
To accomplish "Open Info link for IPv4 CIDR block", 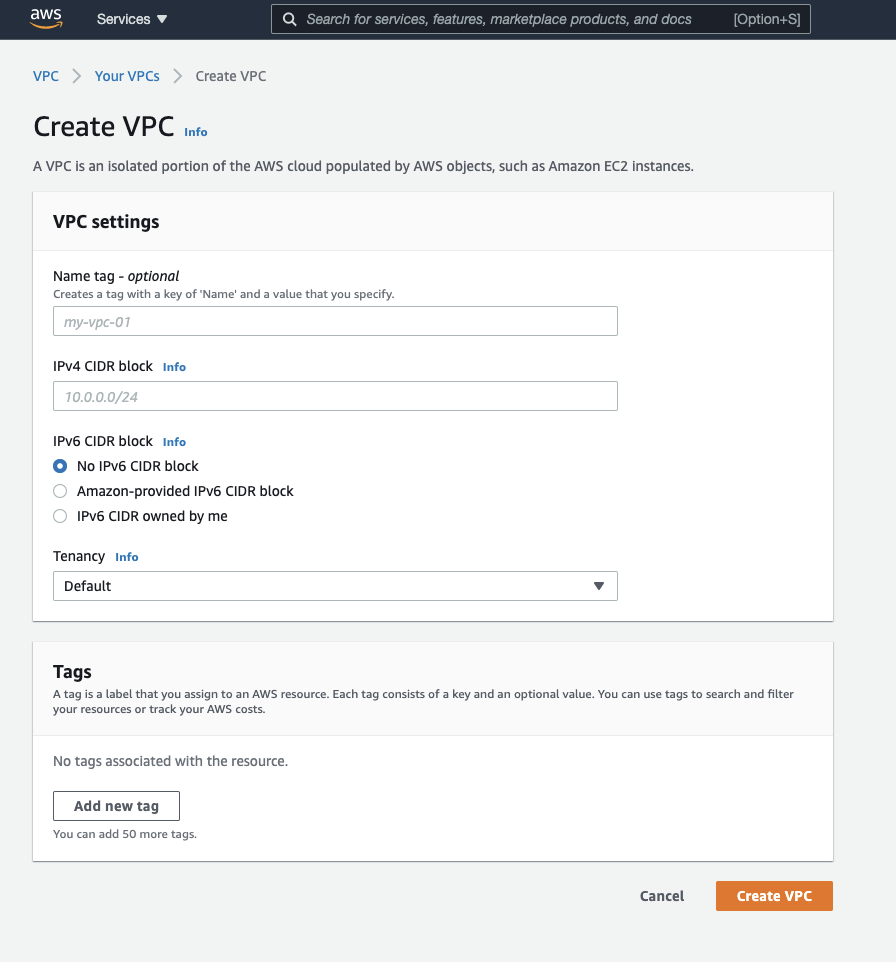I will click(174, 367).
